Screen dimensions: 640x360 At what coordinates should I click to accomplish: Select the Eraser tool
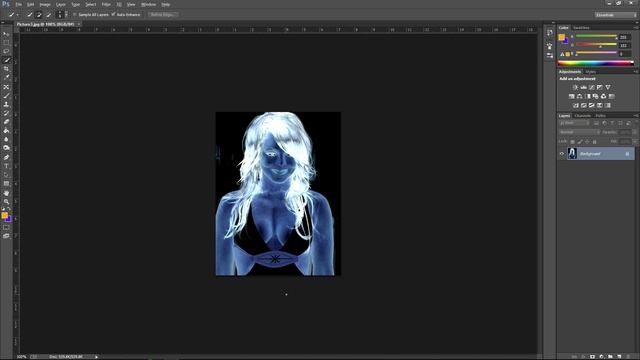(6, 122)
